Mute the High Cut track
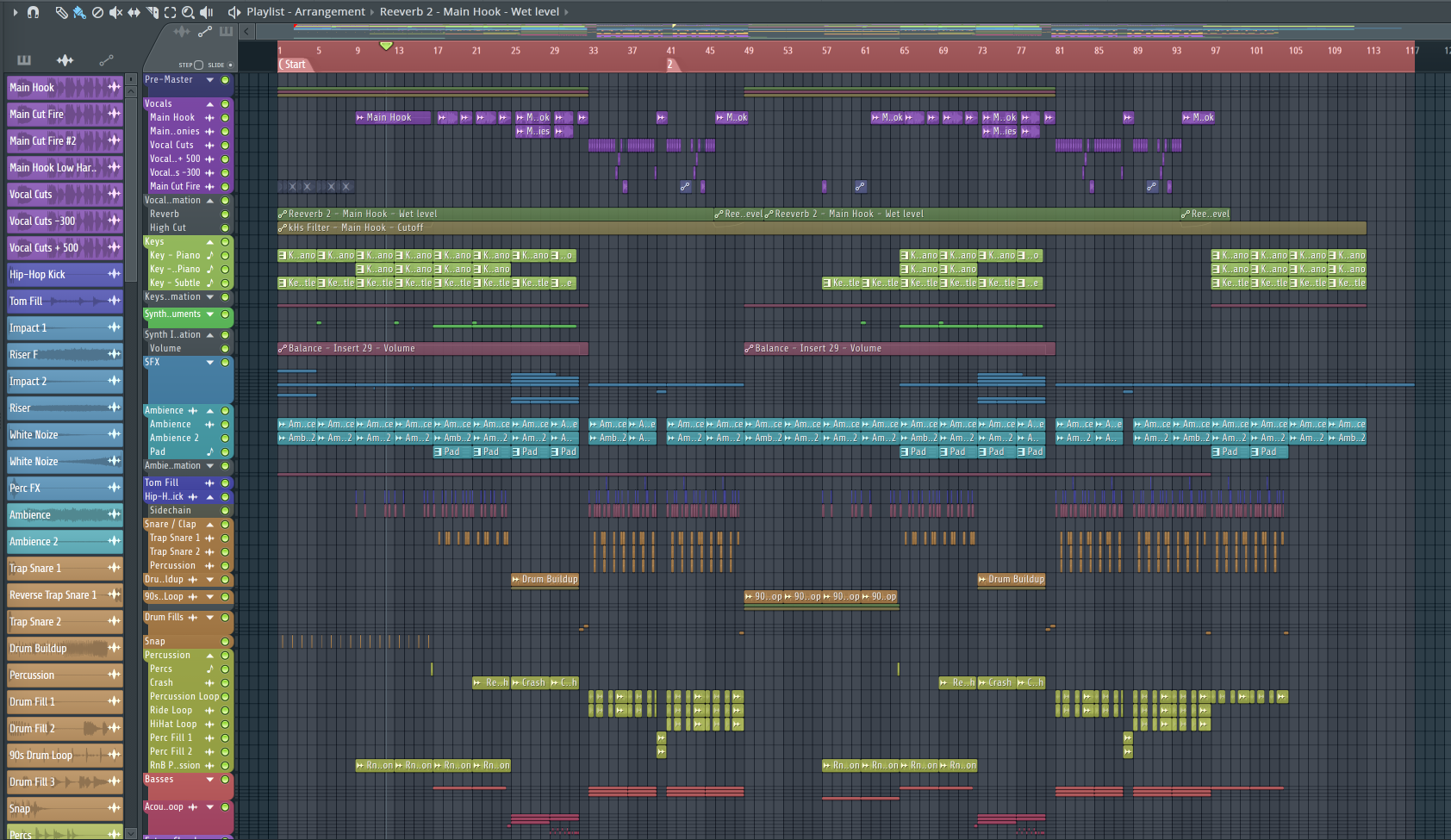The image size is (1451, 840). click(225, 228)
